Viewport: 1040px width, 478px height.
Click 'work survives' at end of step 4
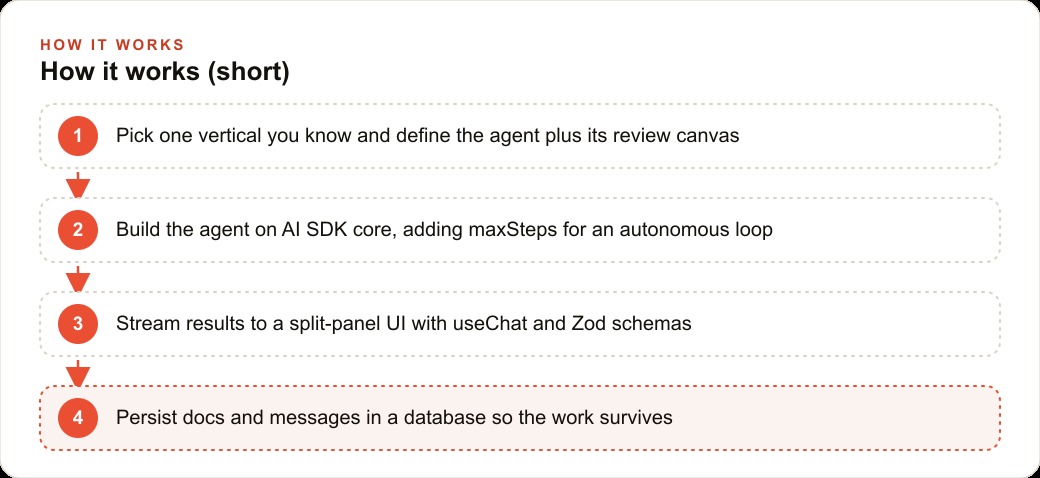point(611,418)
